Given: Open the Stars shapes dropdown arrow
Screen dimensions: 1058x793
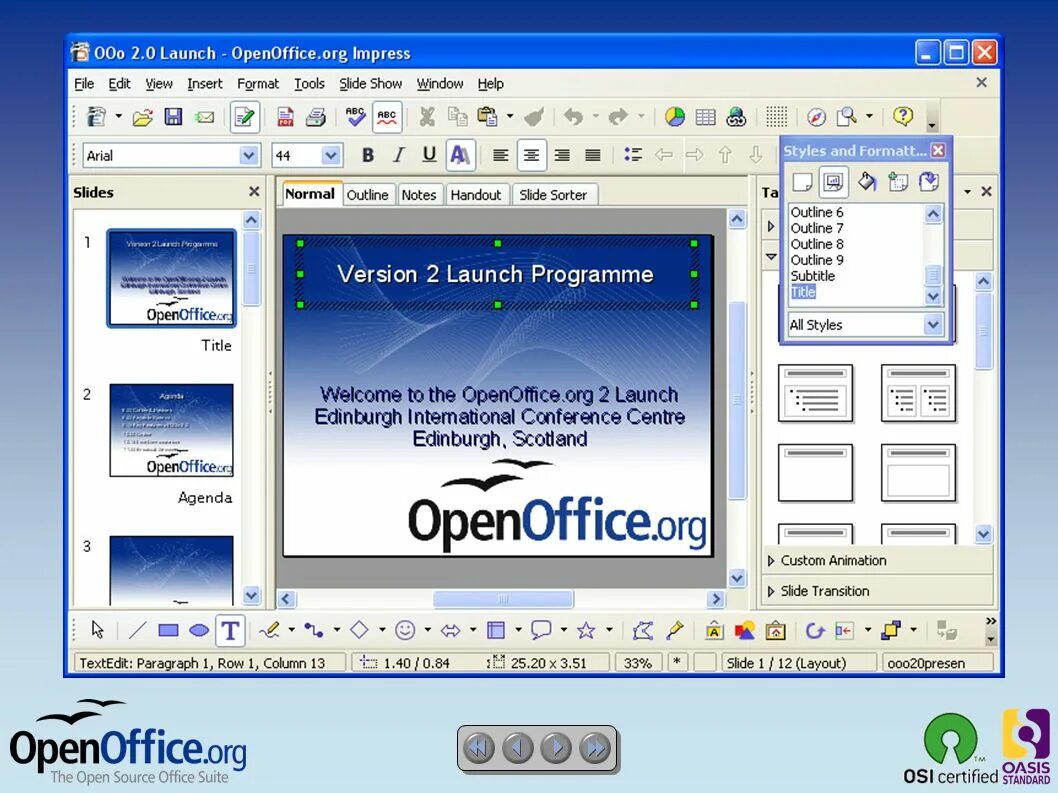Looking at the screenshot, I should 609,630.
